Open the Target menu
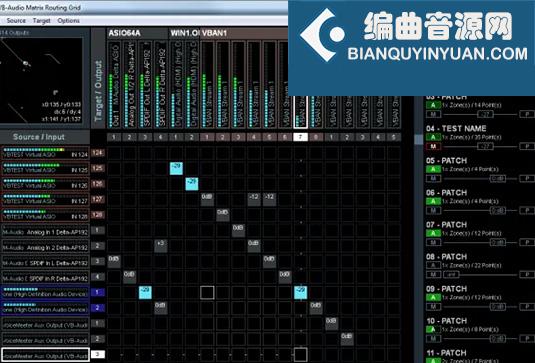This screenshot has height=363, width=535. (41, 20)
